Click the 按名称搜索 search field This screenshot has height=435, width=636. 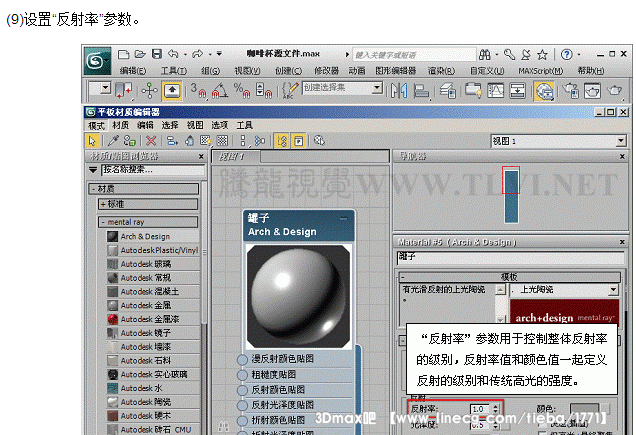pos(153,170)
